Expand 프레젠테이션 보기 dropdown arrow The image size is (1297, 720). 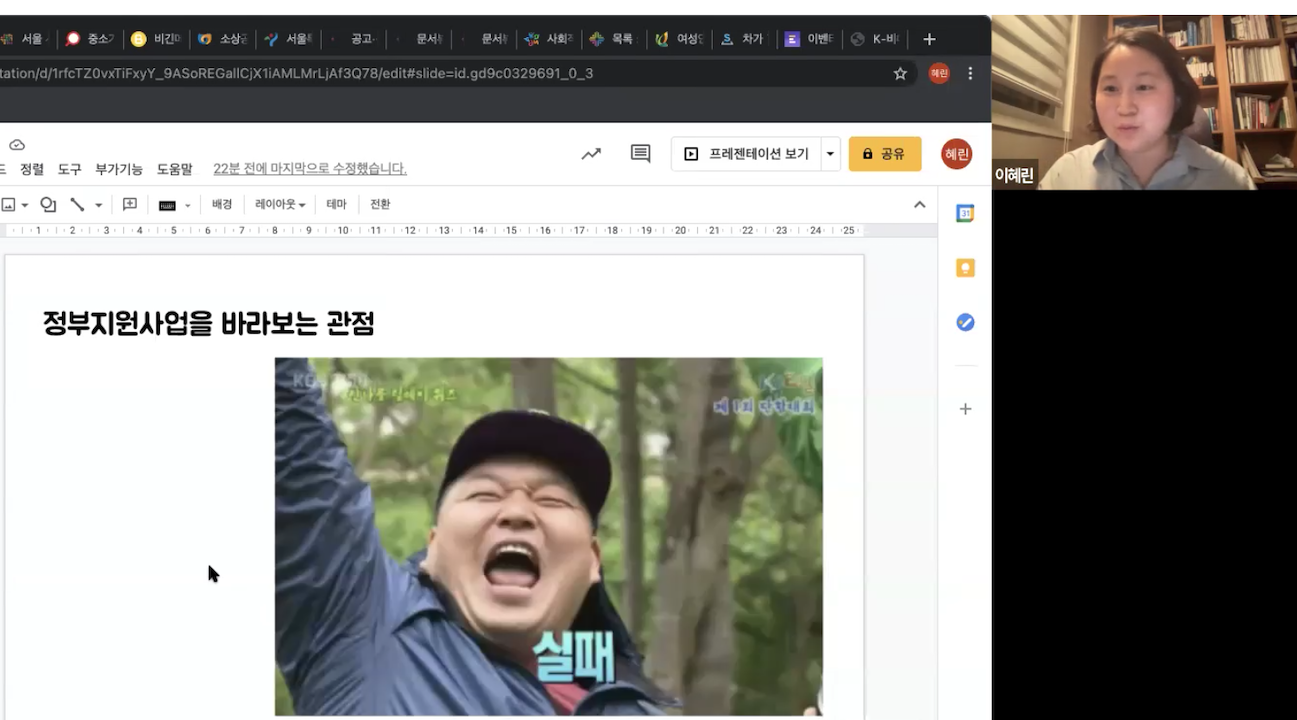coord(830,154)
